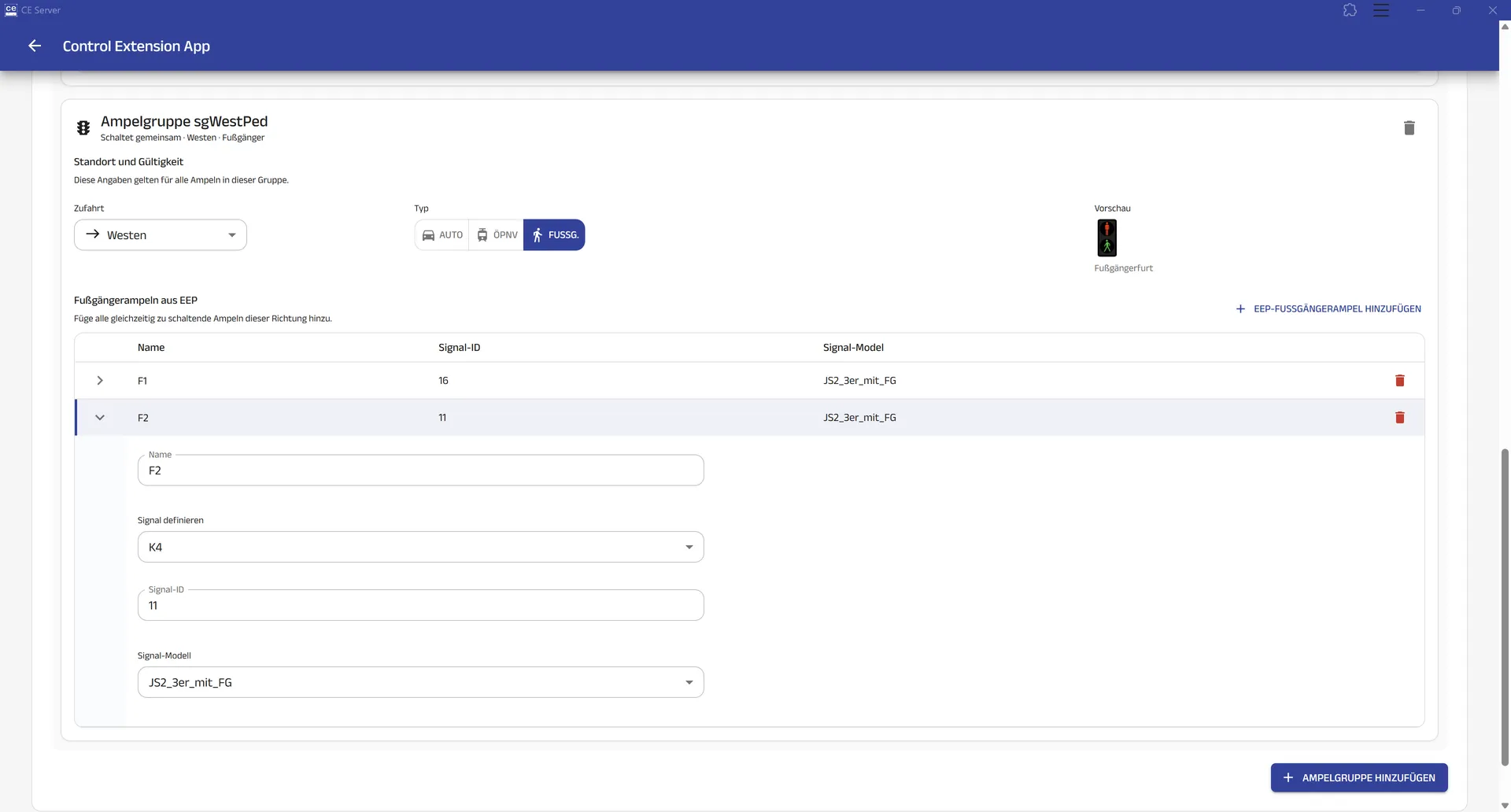
Task: Open the Zufahrt Westen dropdown
Action: [x=161, y=235]
